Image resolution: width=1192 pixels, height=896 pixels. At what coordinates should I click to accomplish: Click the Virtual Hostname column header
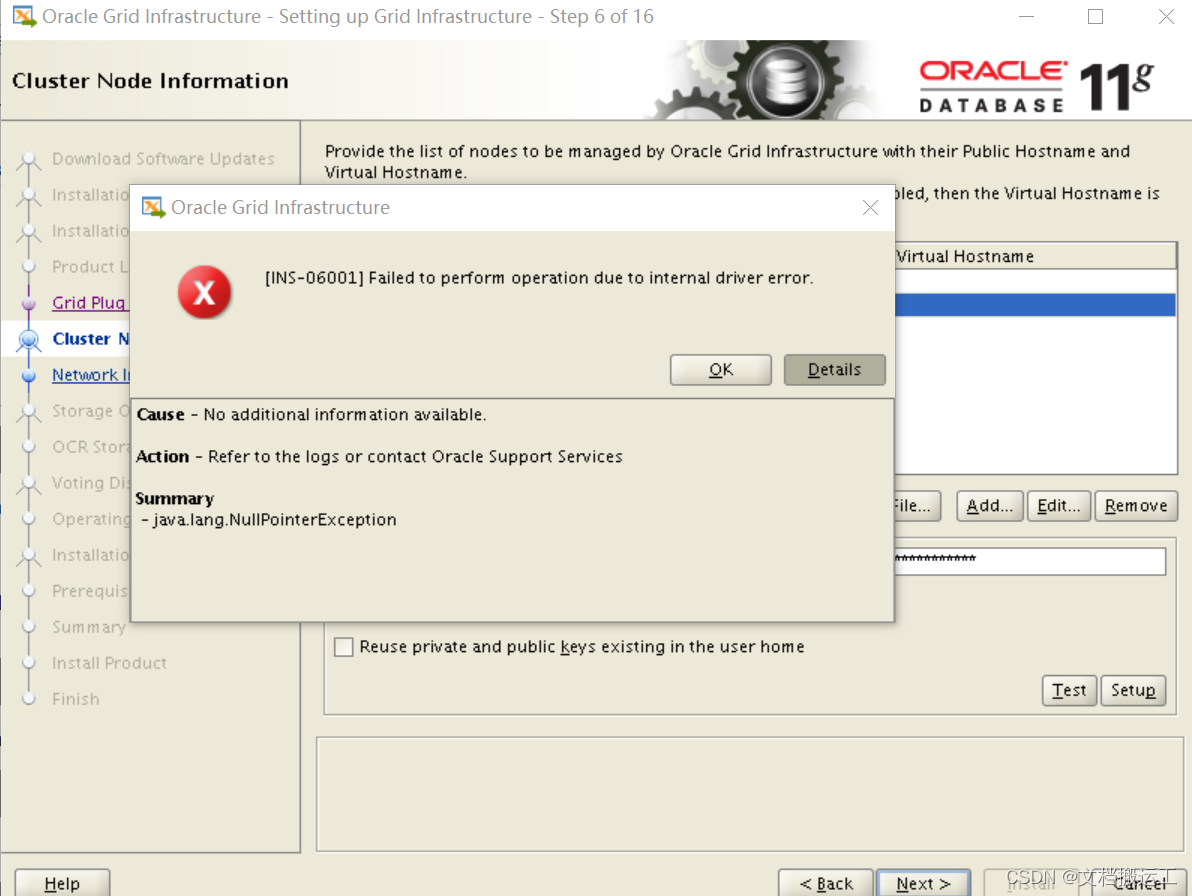(1035, 256)
